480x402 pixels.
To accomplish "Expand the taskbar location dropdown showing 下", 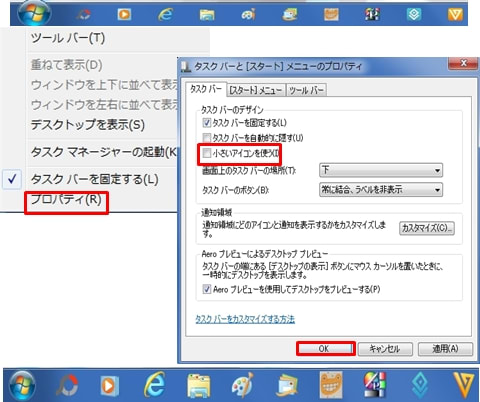I will 381,170.
